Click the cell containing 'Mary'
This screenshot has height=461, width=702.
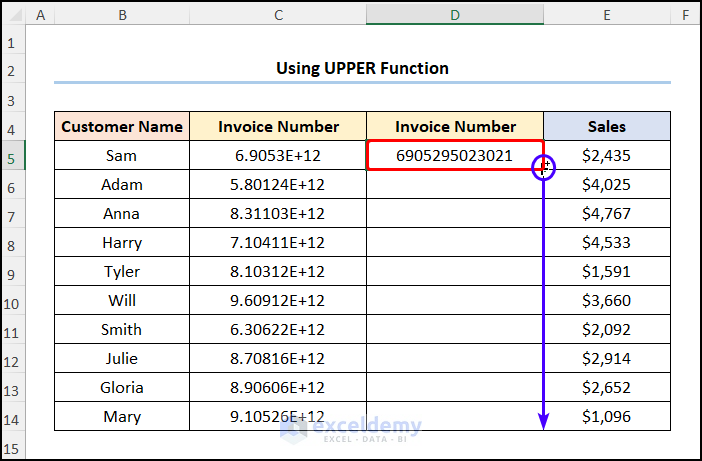pos(122,416)
